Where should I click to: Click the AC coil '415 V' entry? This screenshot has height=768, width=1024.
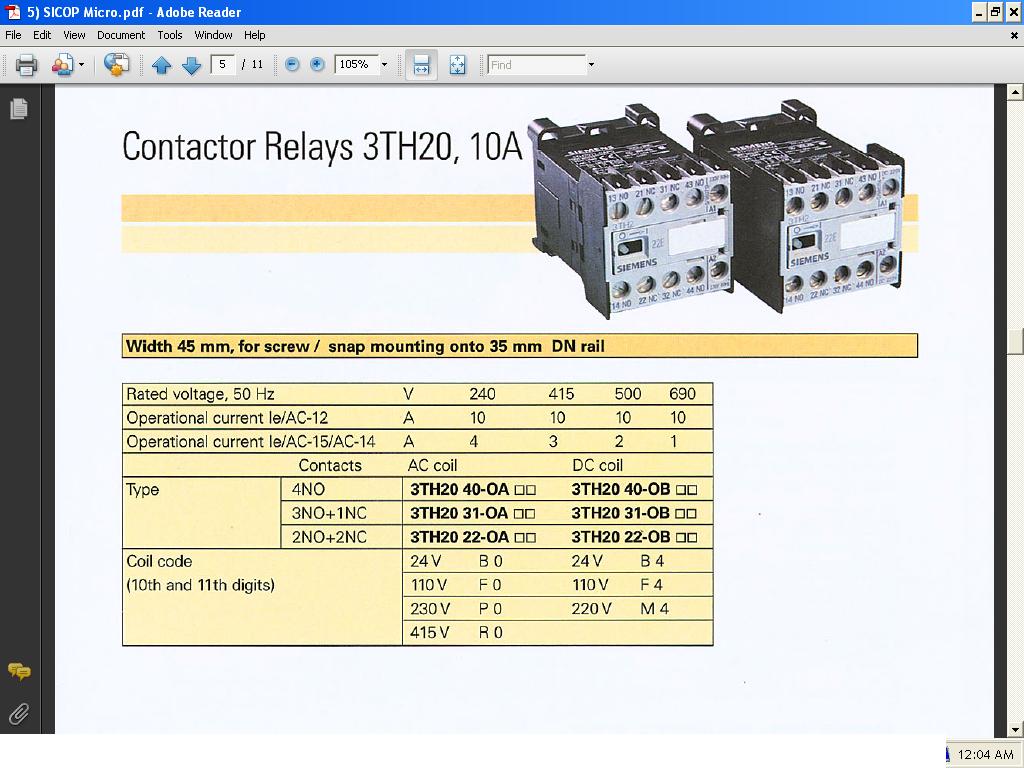coord(430,632)
